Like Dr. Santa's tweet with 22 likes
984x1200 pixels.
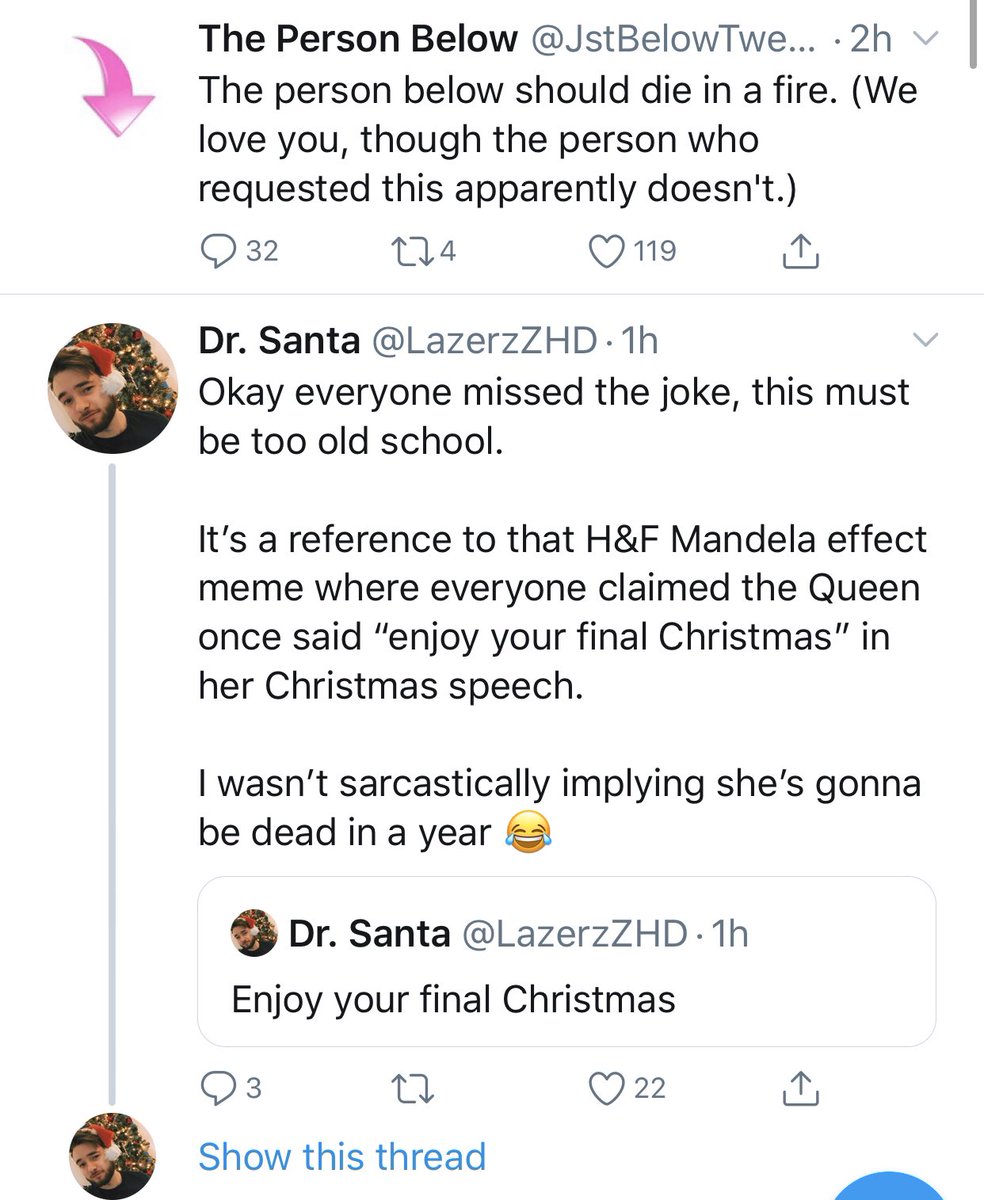(608, 1087)
